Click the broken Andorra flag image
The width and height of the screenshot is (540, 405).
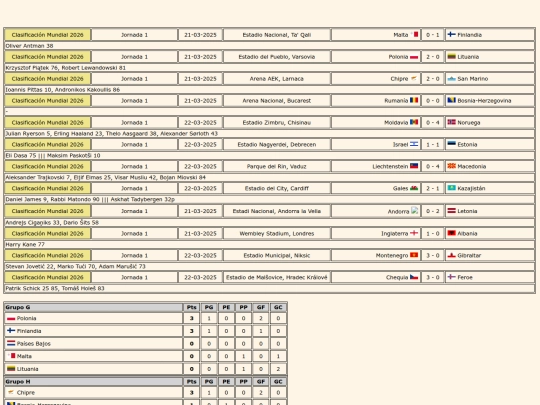tap(415, 210)
